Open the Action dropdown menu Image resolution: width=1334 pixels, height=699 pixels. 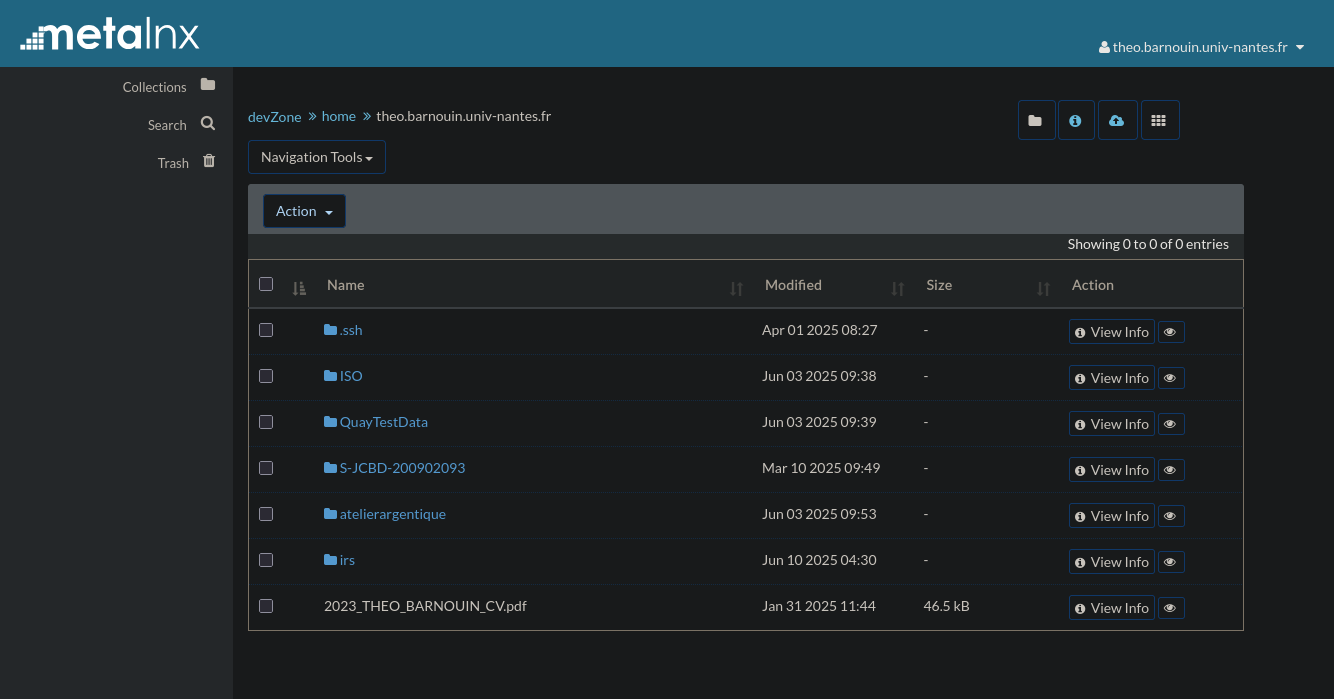pos(304,211)
